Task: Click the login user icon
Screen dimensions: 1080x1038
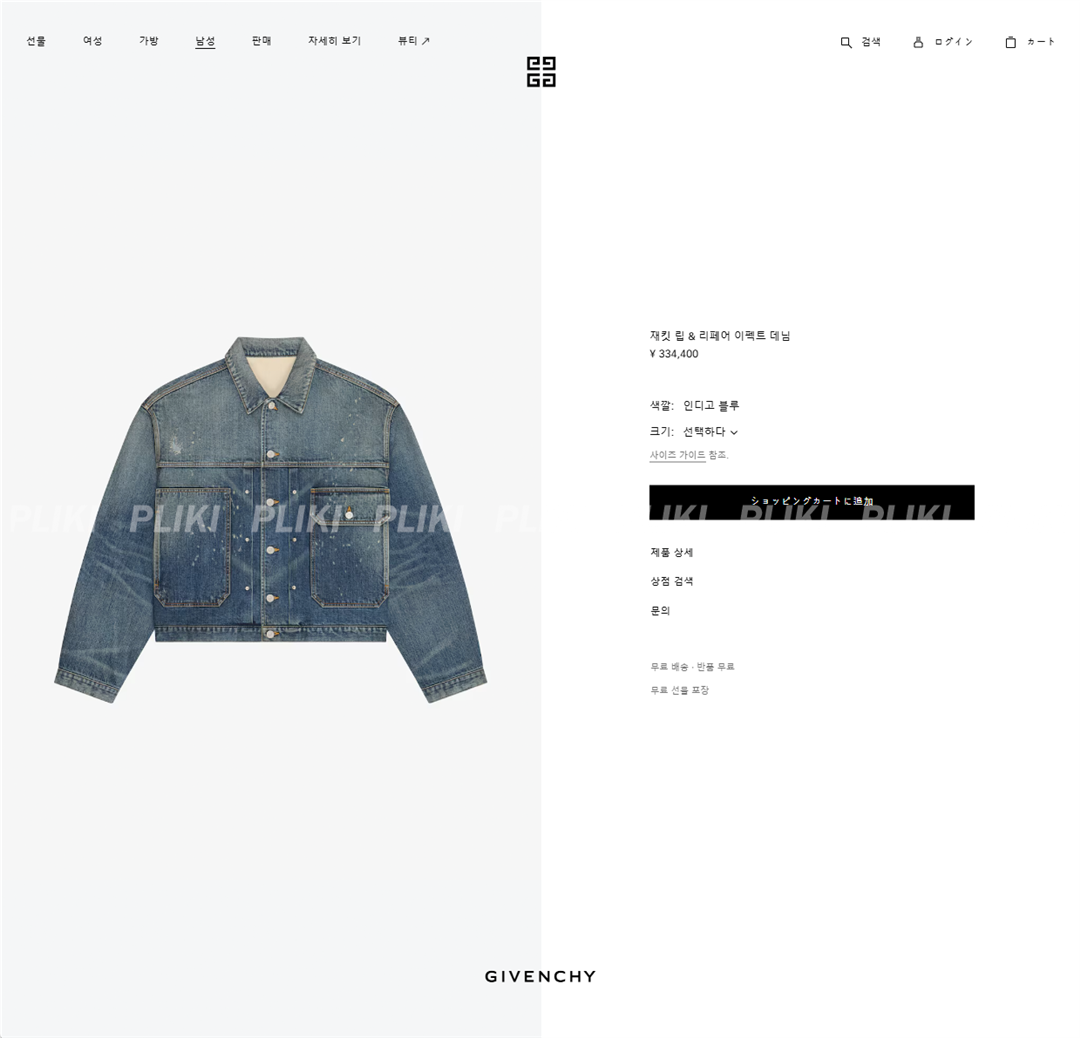Action: coord(917,42)
